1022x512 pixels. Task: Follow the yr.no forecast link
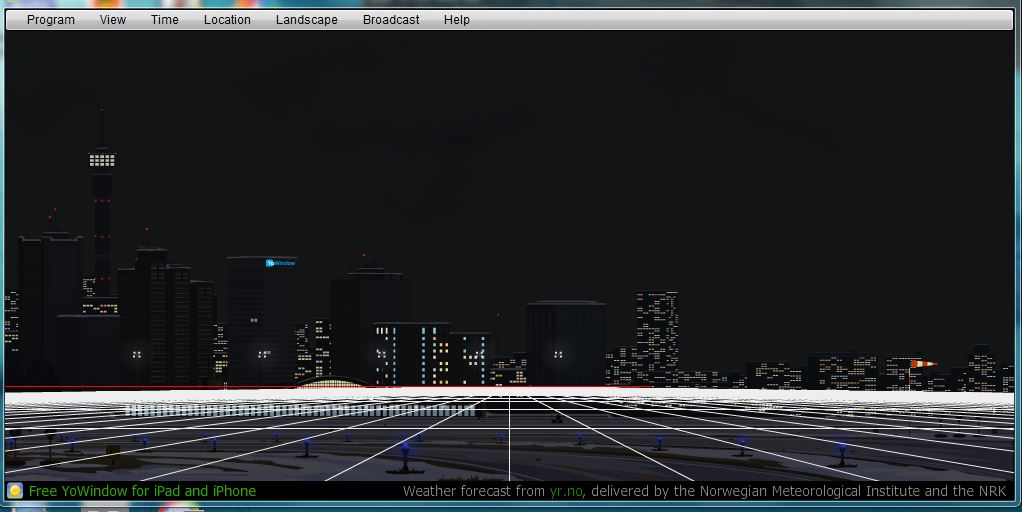pyautogui.click(x=566, y=491)
